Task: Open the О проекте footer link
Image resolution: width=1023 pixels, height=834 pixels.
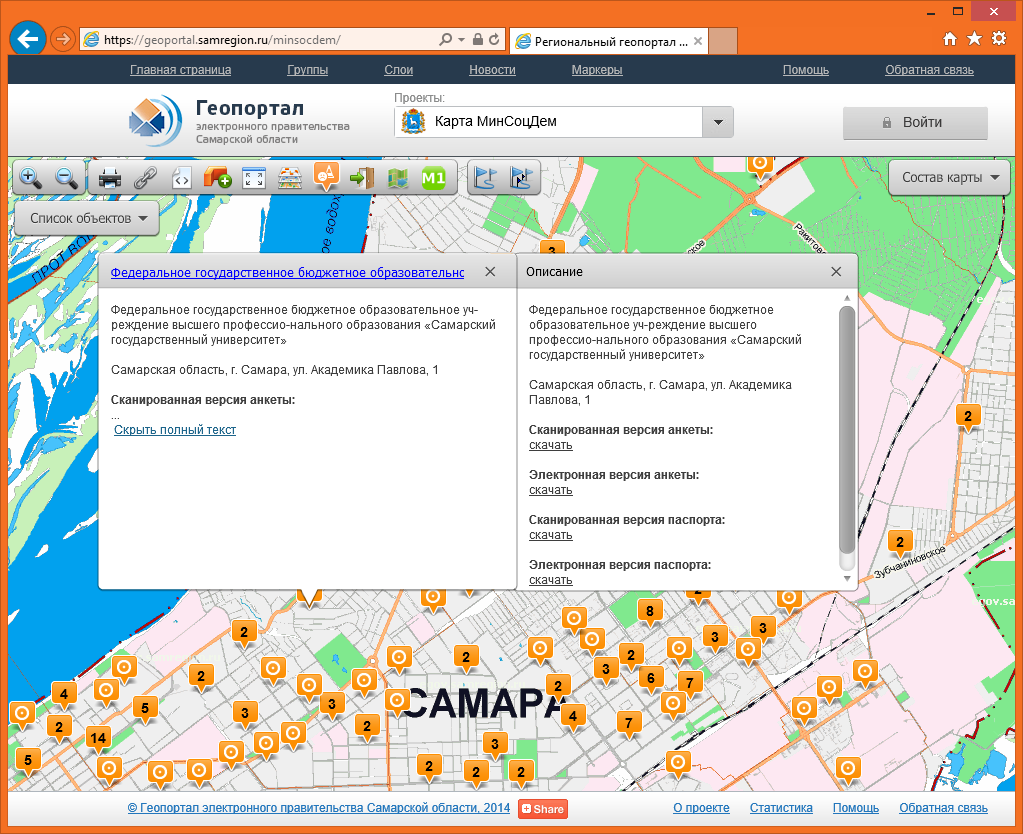Action: click(x=701, y=808)
